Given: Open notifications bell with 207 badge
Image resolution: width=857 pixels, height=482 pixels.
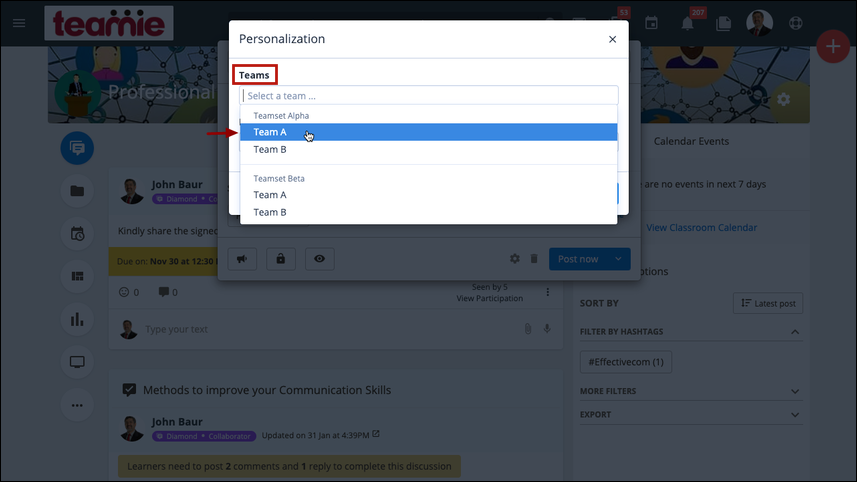Looking at the screenshot, I should click(x=688, y=23).
